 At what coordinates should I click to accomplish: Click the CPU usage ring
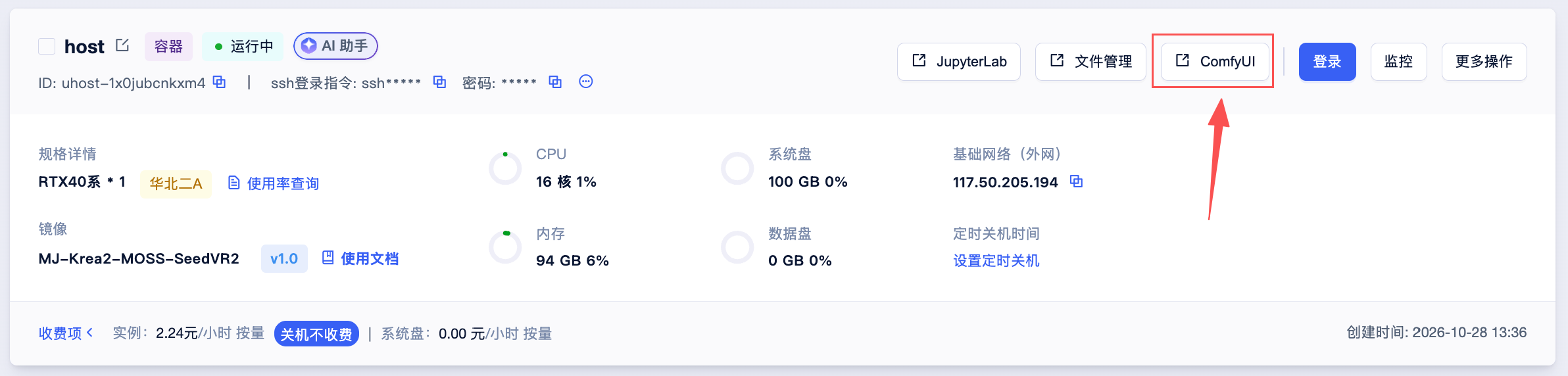505,168
